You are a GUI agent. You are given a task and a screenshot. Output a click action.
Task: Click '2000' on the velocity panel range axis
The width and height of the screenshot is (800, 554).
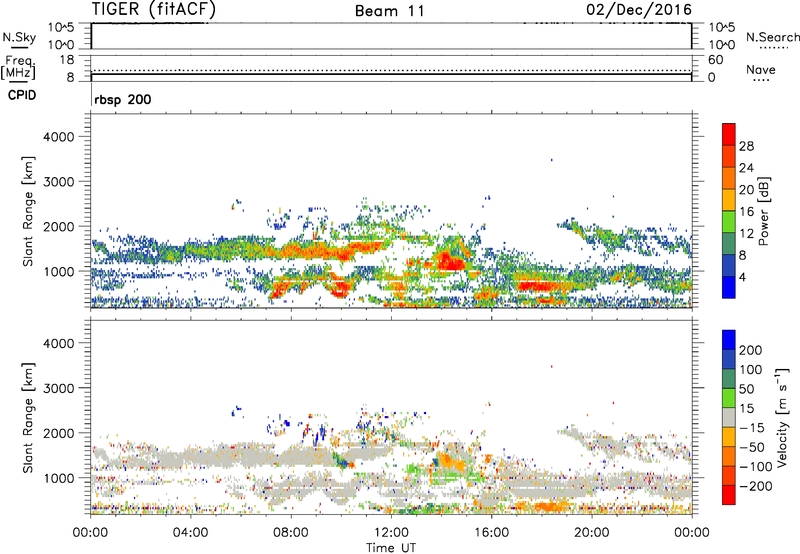click(59, 434)
